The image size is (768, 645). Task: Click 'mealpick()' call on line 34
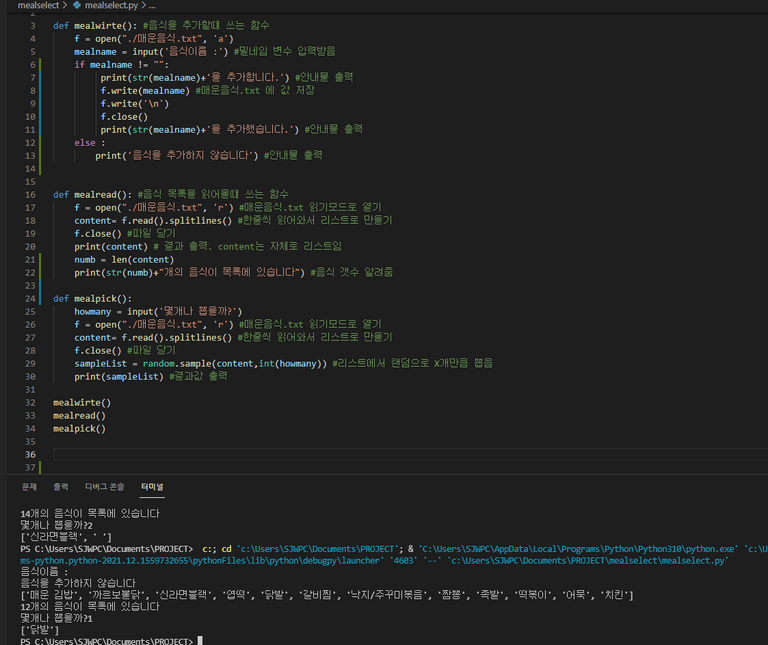tap(79, 429)
